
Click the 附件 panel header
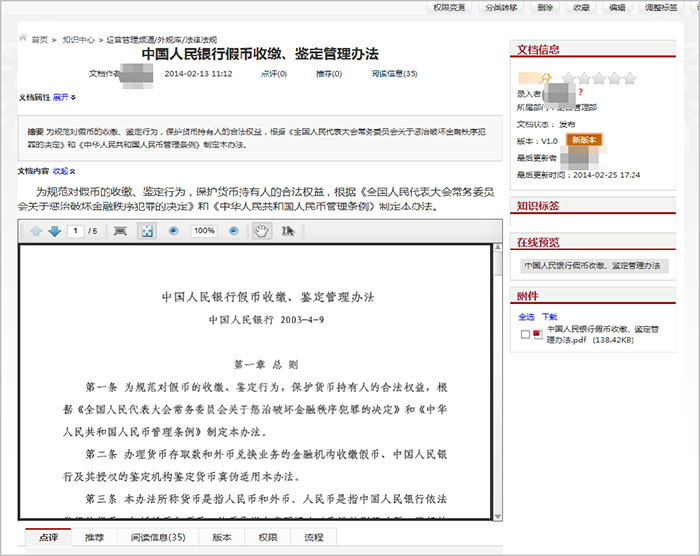pyautogui.click(x=593, y=296)
